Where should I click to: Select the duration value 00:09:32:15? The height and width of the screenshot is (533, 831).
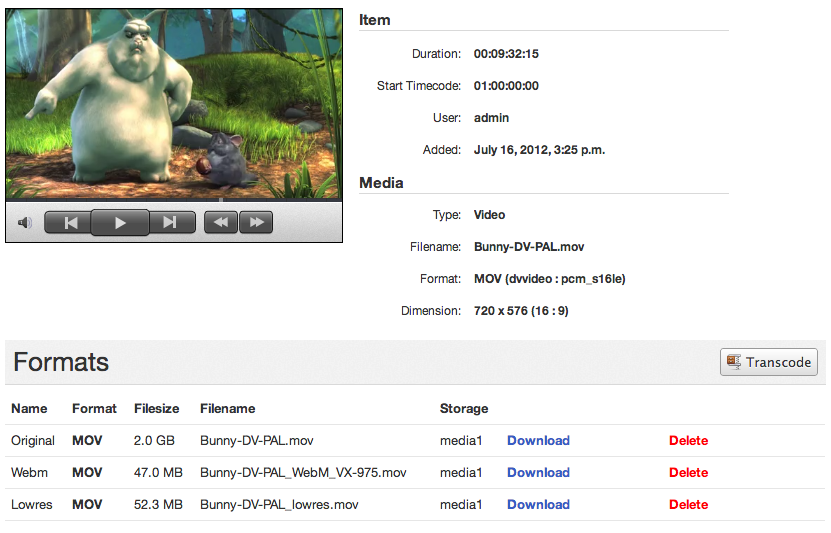pos(506,54)
